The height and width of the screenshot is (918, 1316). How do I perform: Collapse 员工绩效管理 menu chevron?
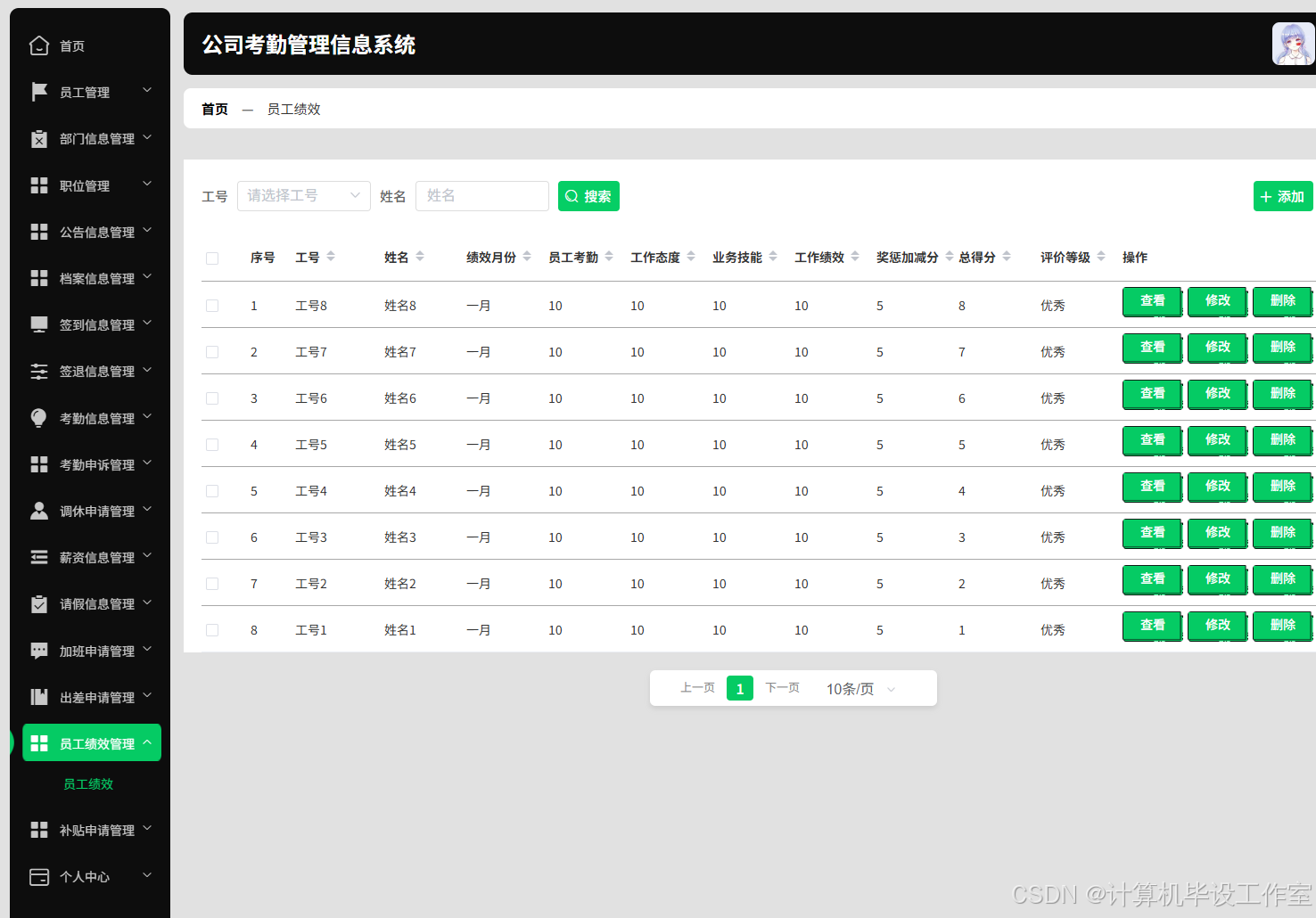[x=147, y=742]
